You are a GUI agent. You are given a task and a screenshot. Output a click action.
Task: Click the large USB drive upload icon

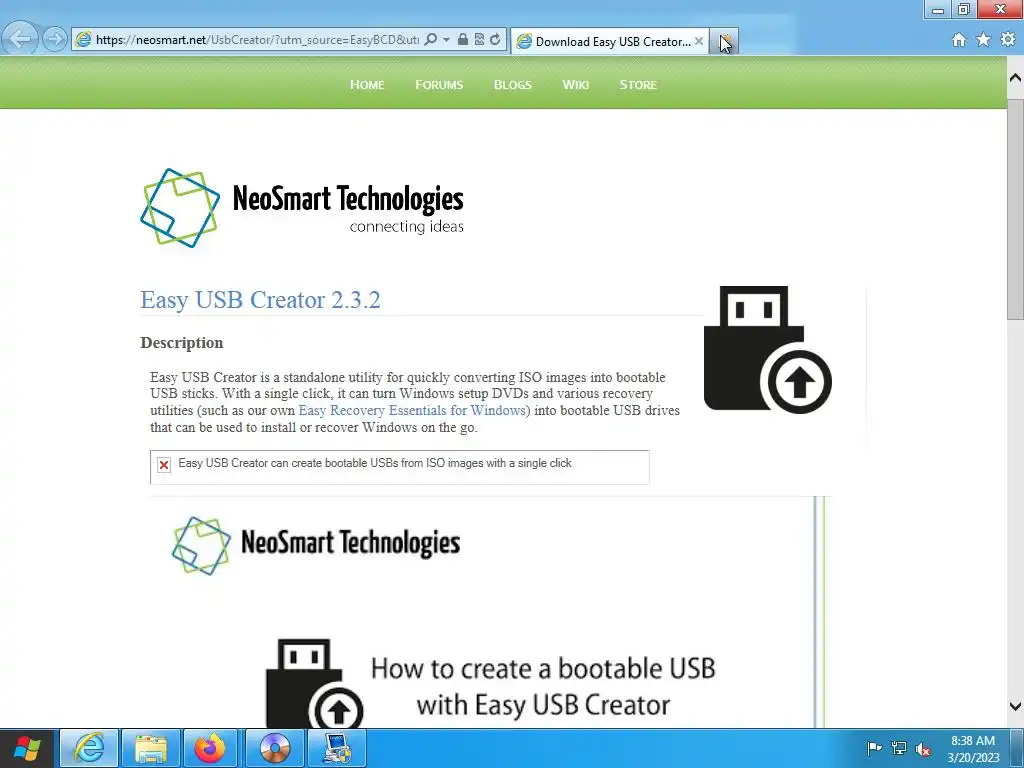pos(767,349)
